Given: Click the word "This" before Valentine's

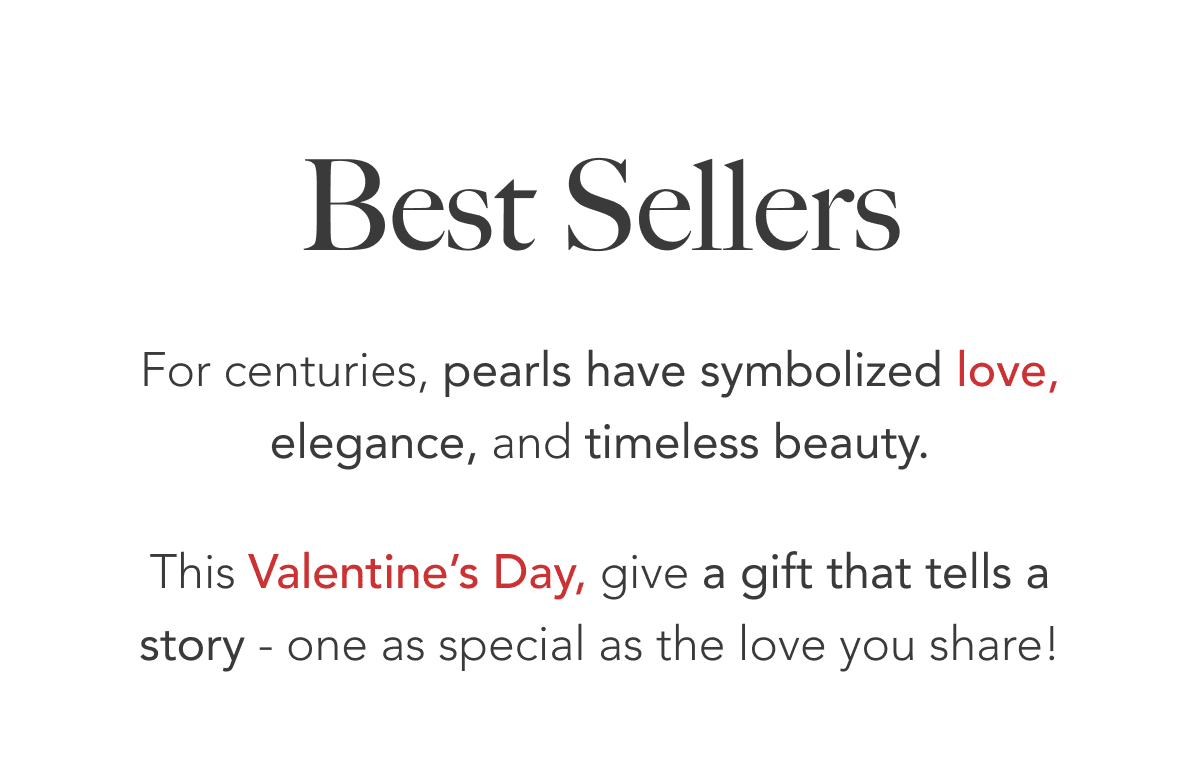Looking at the screenshot, I should tap(193, 574).
